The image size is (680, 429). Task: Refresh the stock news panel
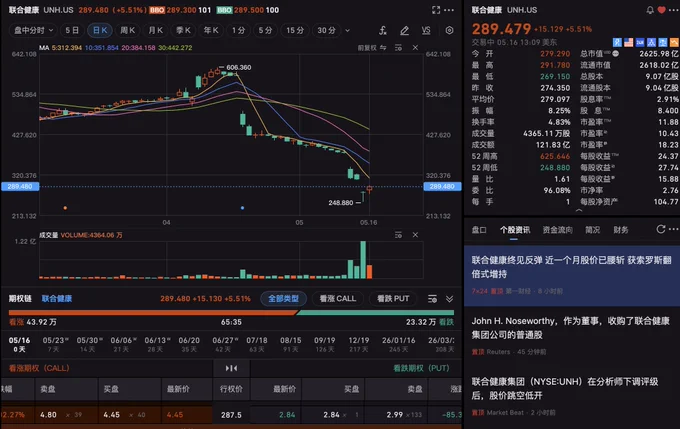(660, 229)
